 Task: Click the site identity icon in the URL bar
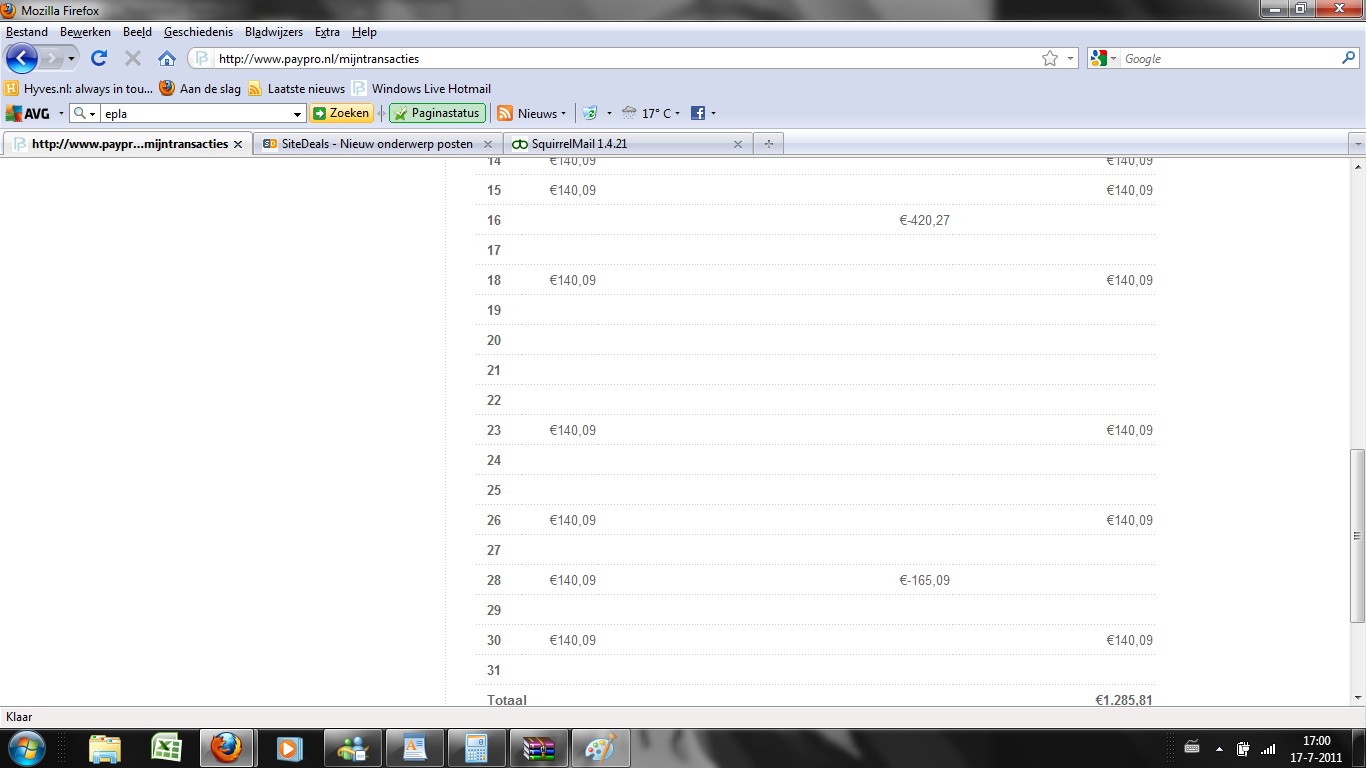click(202, 58)
